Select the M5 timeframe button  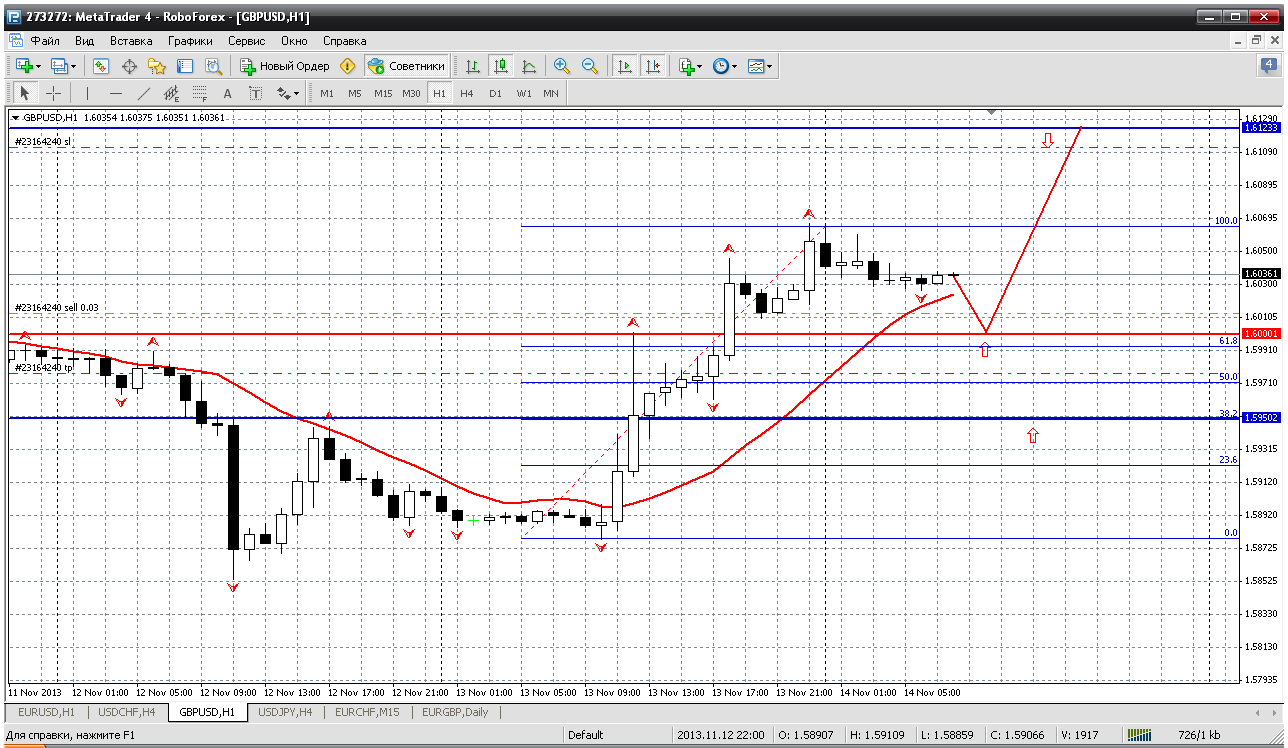coord(355,93)
